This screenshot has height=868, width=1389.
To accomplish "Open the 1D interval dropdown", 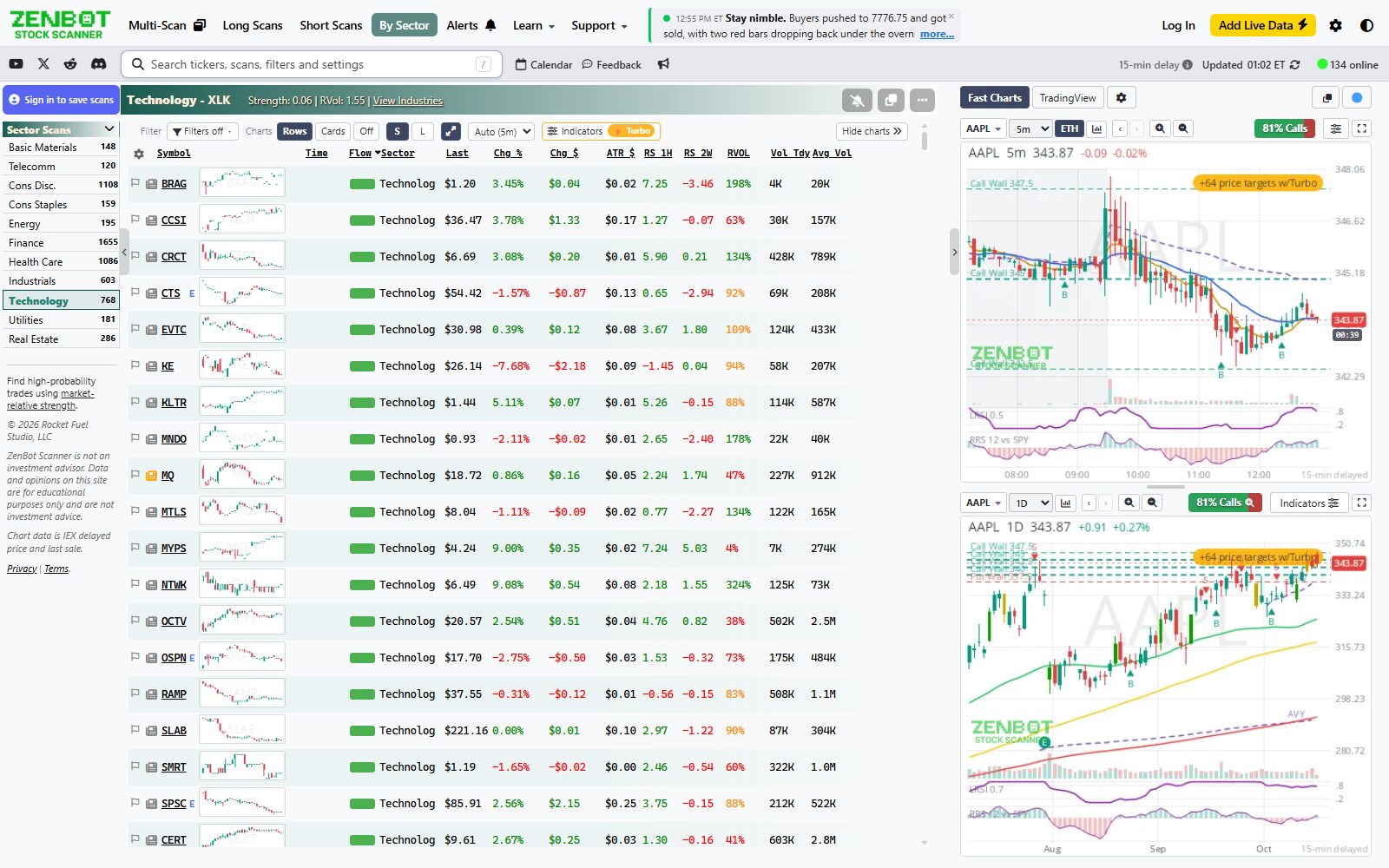I will click(x=1032, y=503).
